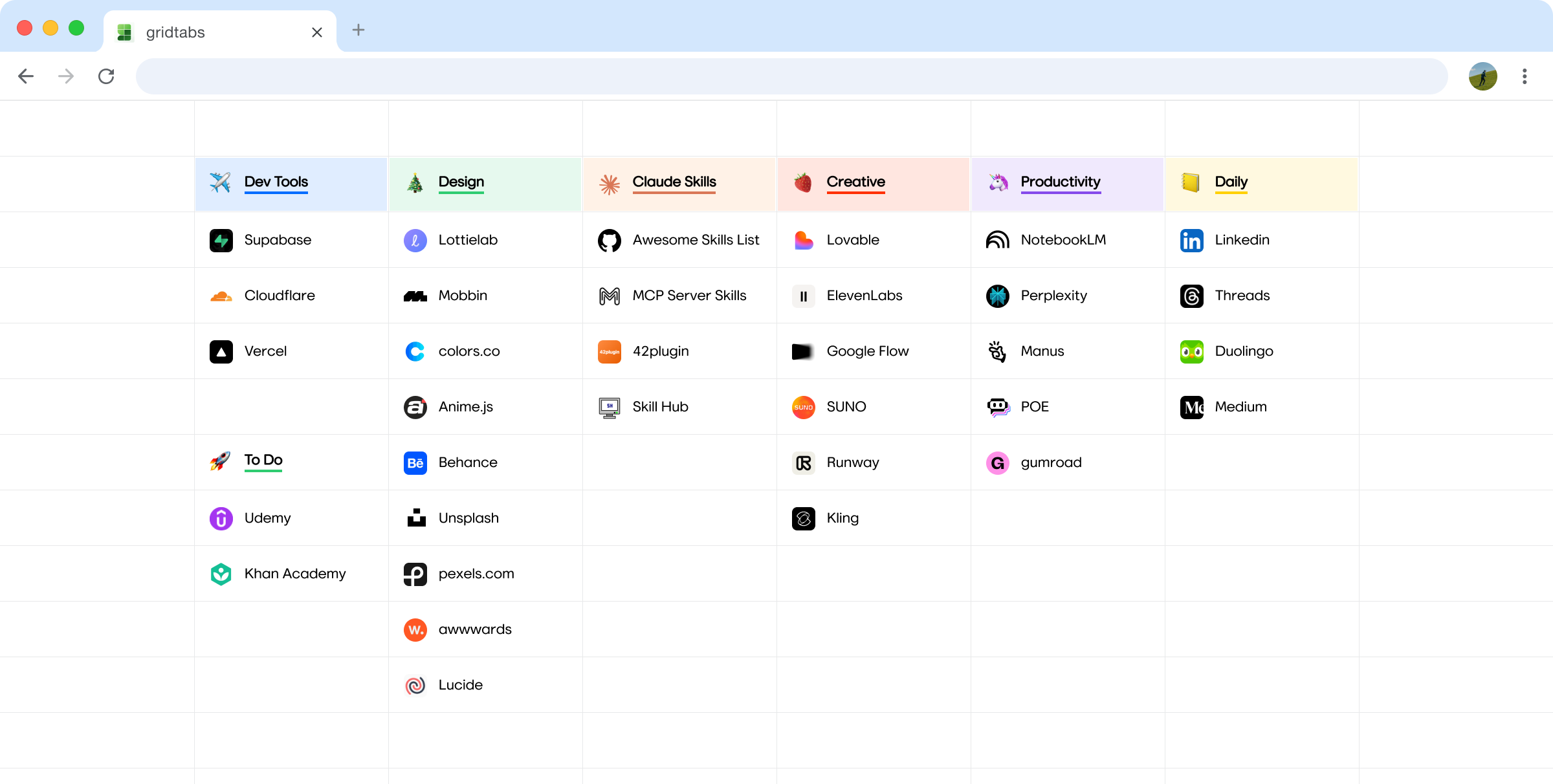Click the SUNO orange circle icon
The image size is (1553, 784).
804,408
